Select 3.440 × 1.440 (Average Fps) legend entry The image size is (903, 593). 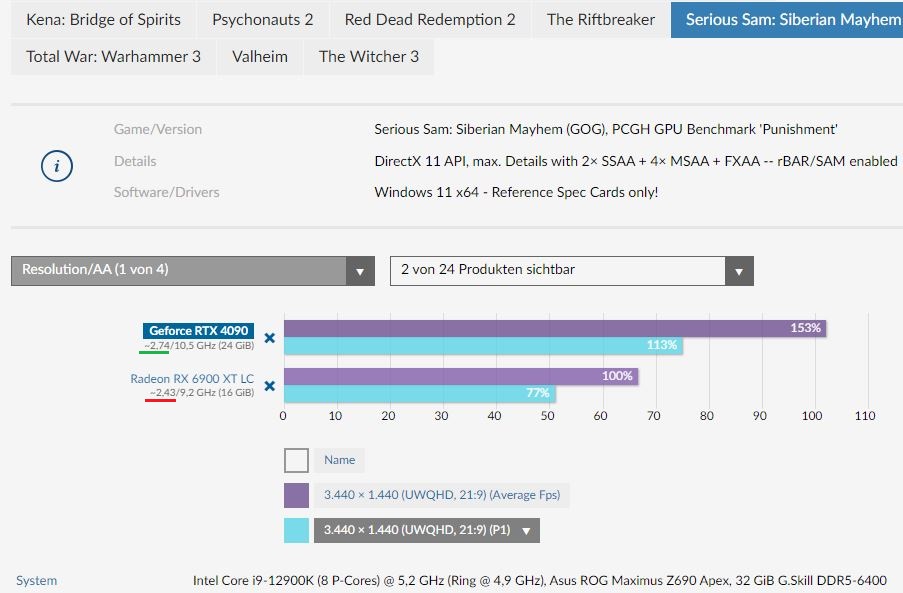[442, 495]
